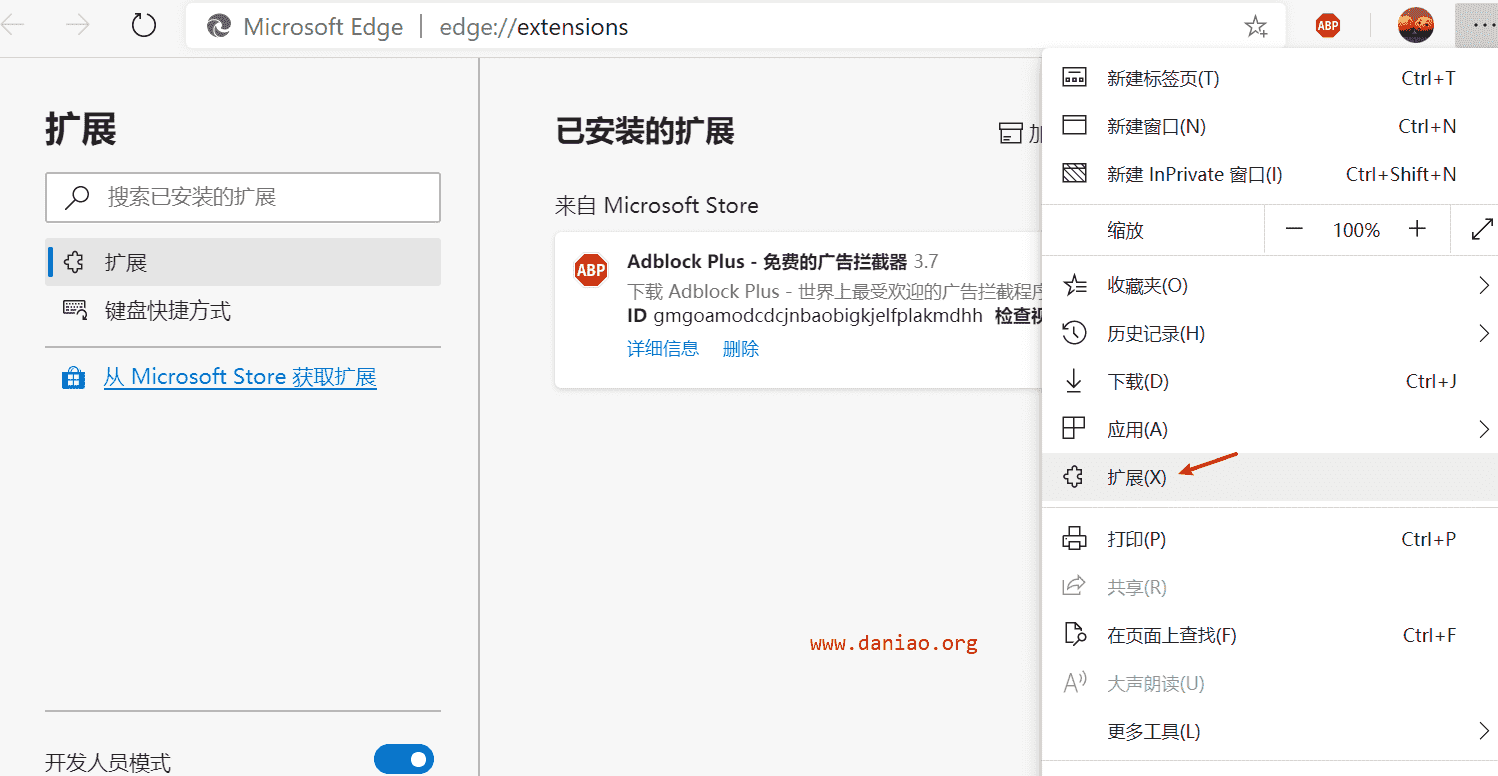
Task: Click the favorite star icon in address bar
Action: tap(1256, 26)
